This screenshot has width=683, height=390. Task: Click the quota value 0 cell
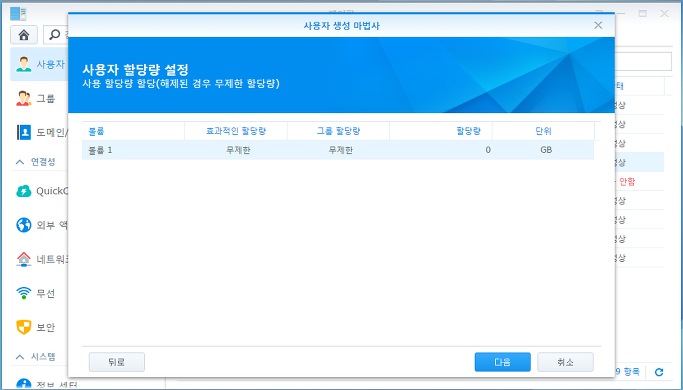pyautogui.click(x=441, y=150)
